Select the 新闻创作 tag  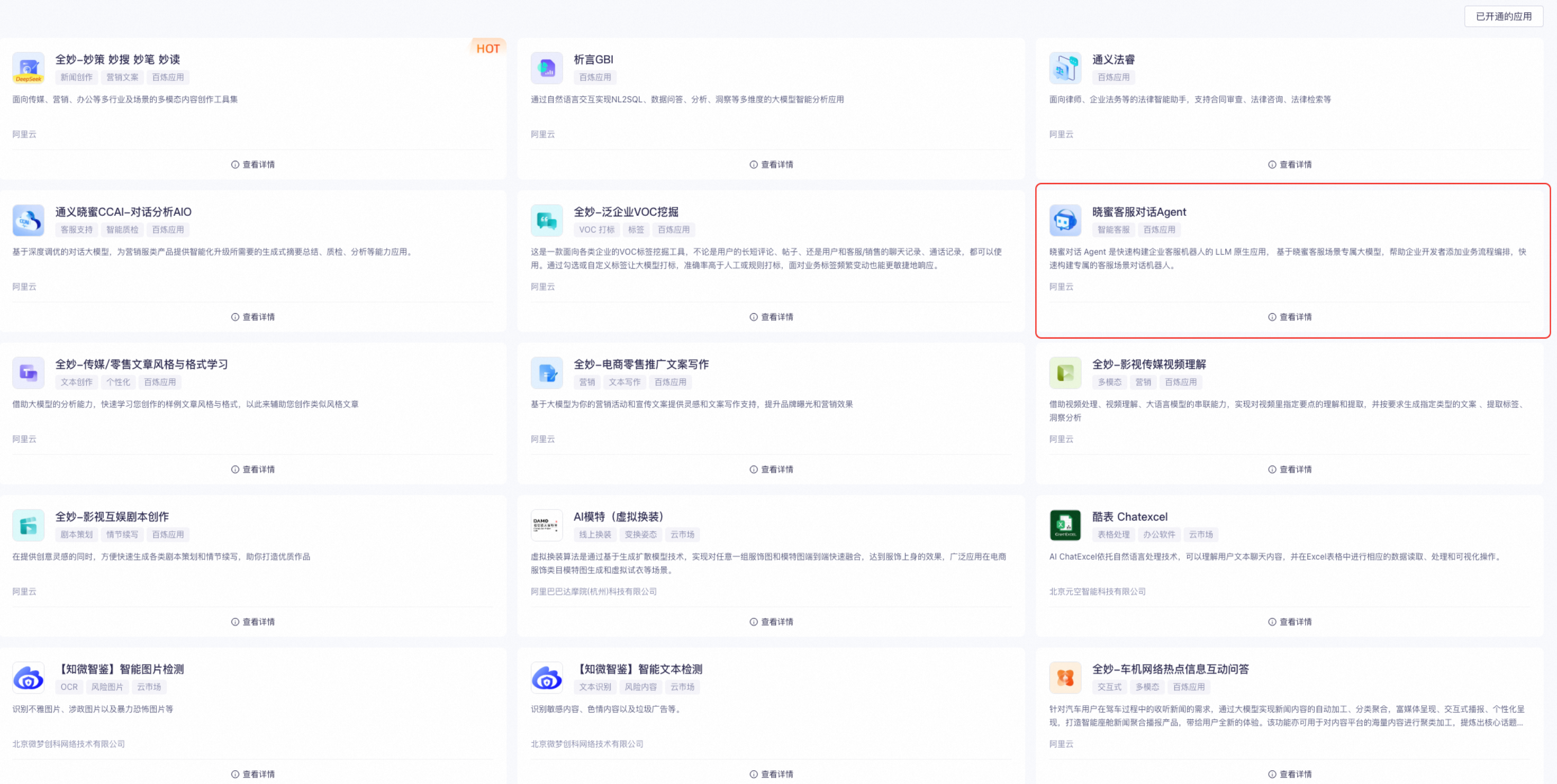(x=77, y=77)
